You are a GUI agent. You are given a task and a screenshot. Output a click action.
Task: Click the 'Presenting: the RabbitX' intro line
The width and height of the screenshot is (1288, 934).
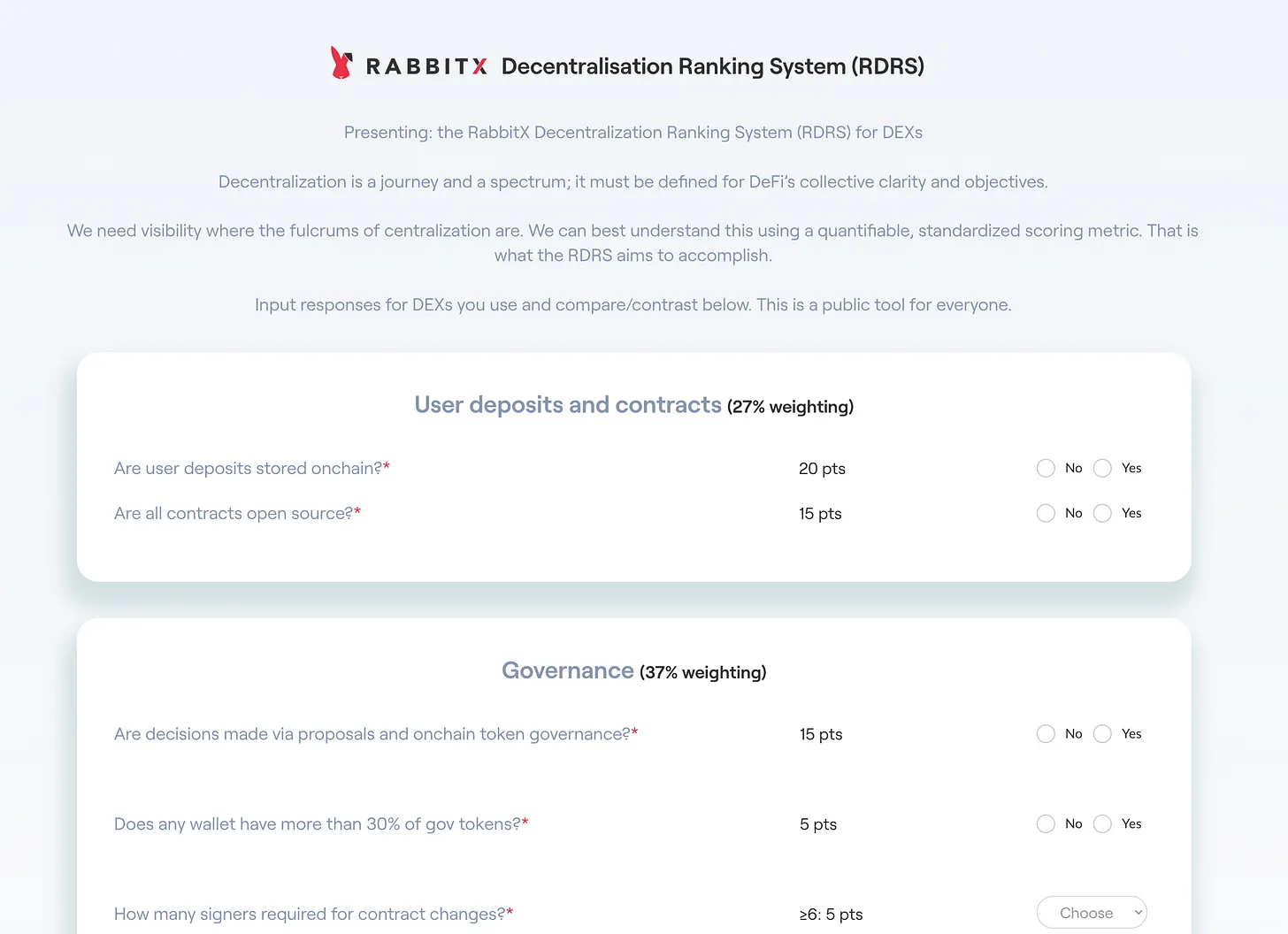633,133
